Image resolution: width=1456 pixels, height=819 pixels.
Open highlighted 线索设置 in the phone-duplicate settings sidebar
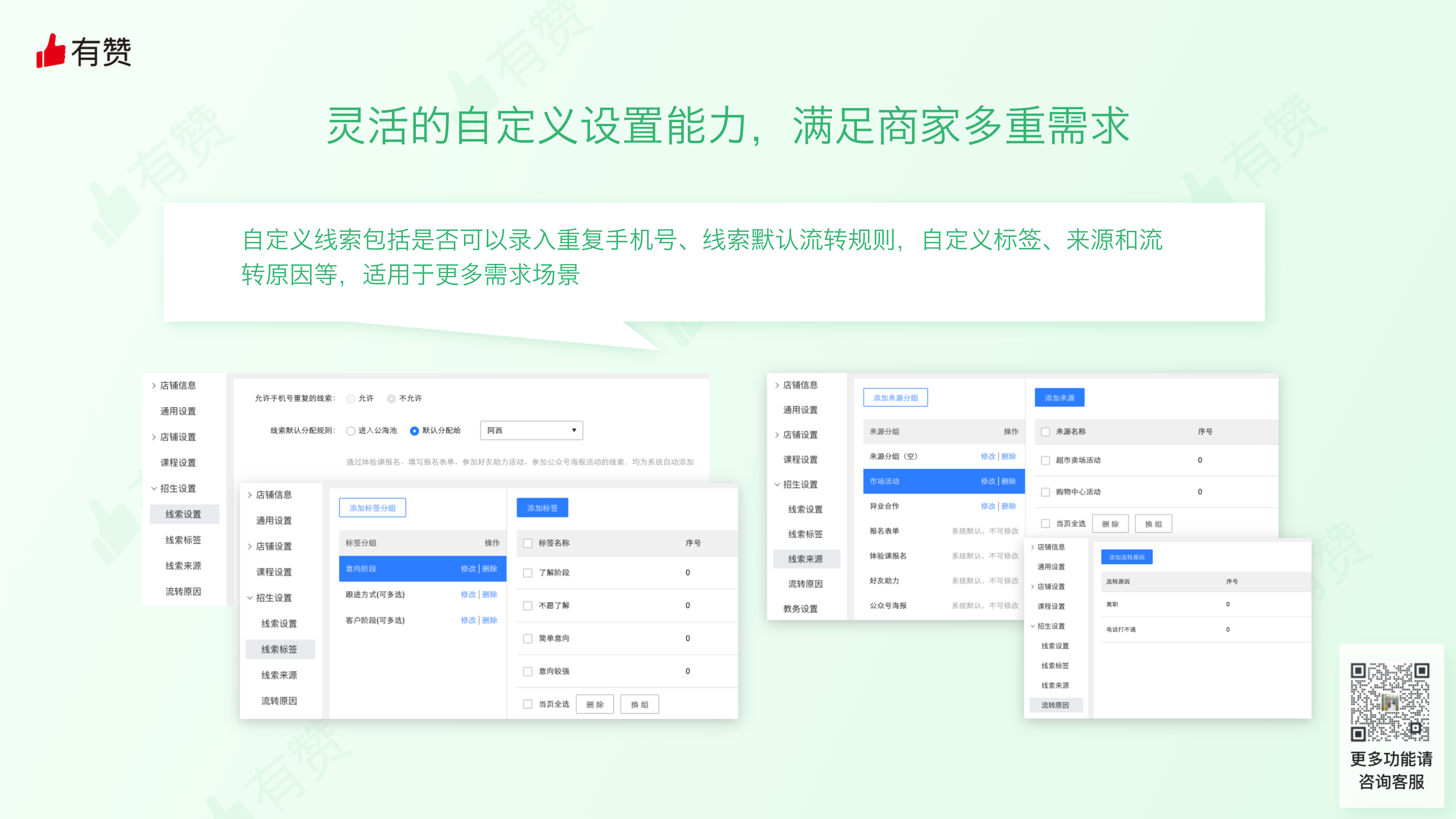(x=184, y=514)
